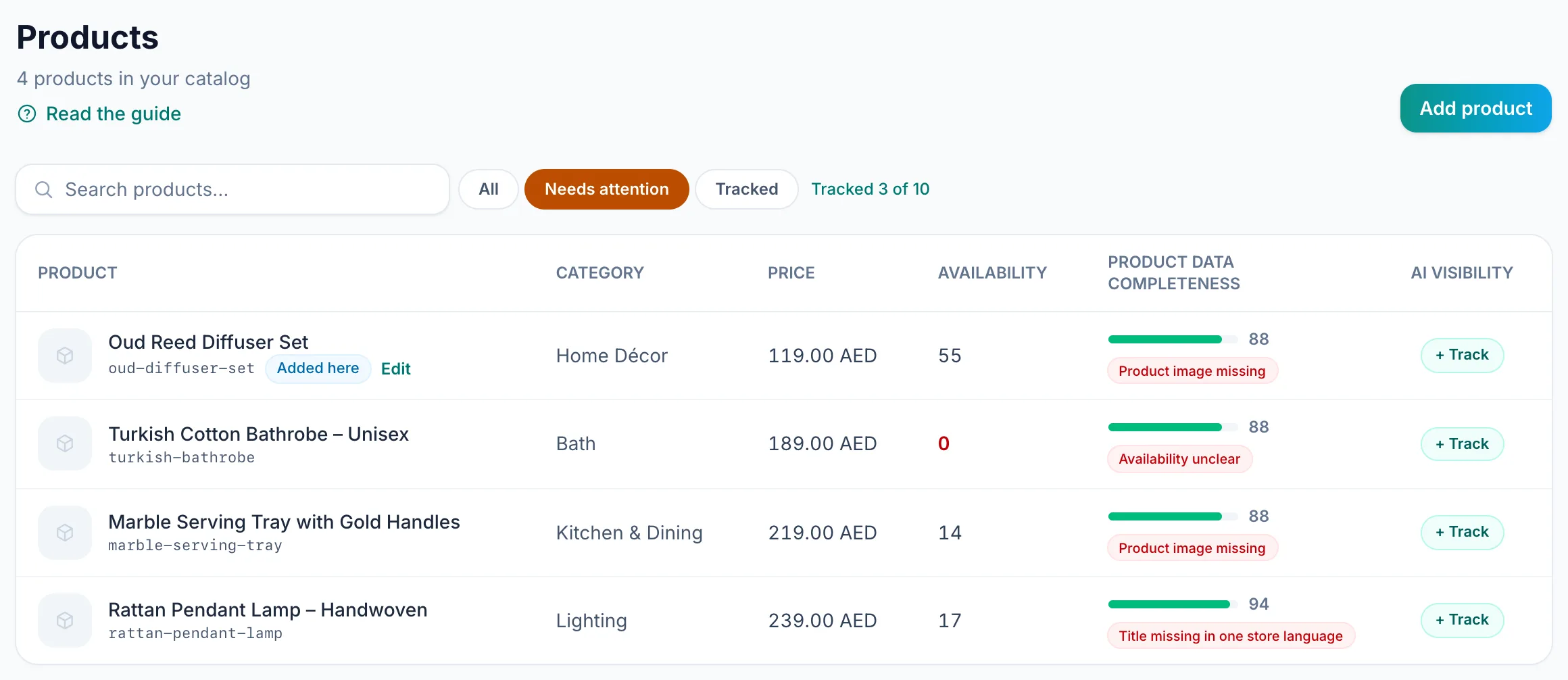Click Product image missing tag on Marble row
The image size is (1568, 680).
[1192, 548]
